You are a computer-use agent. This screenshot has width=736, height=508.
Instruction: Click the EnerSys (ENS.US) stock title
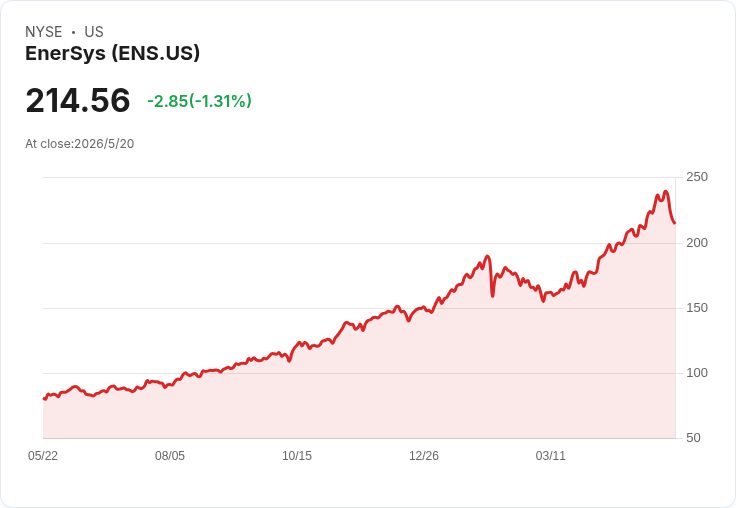pos(112,53)
